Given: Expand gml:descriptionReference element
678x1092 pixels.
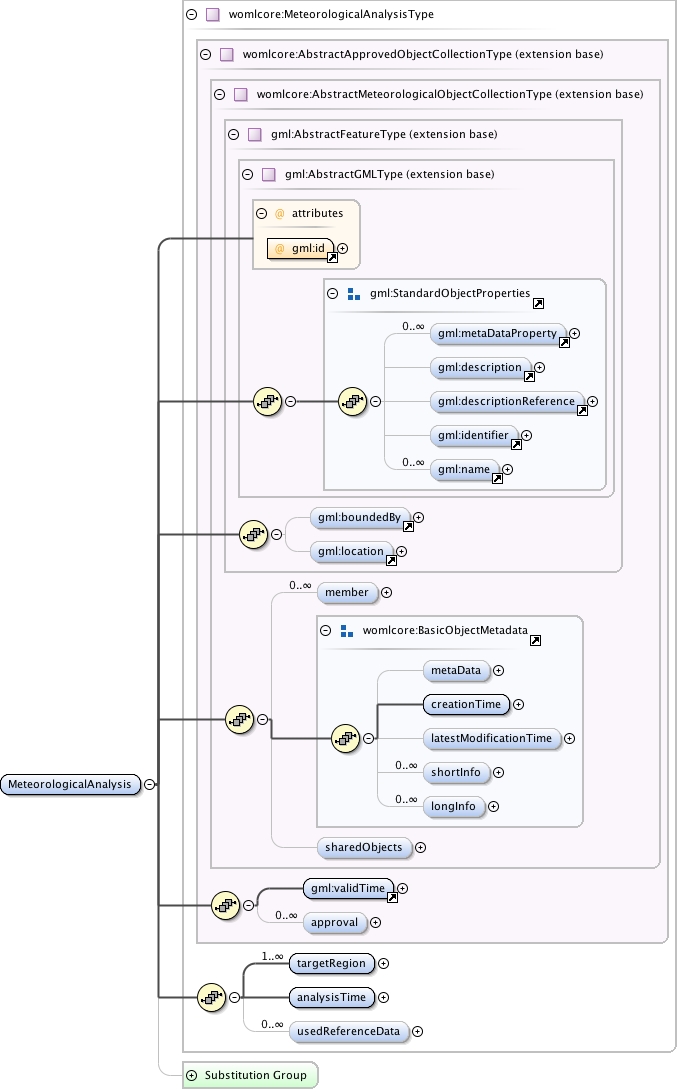Looking at the screenshot, I should [592, 401].
